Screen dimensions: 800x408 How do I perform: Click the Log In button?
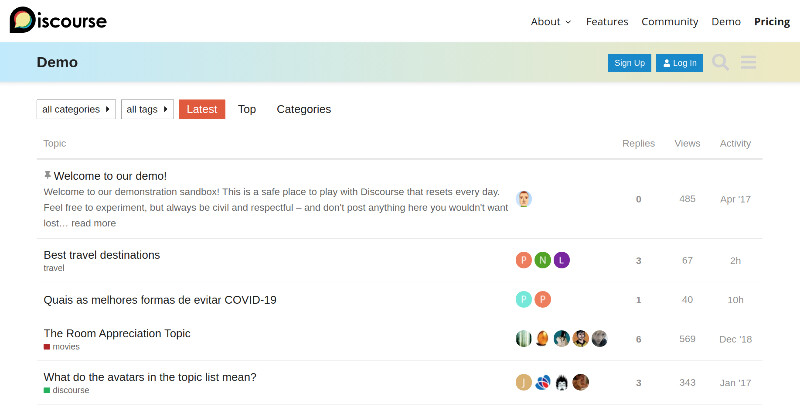point(679,63)
